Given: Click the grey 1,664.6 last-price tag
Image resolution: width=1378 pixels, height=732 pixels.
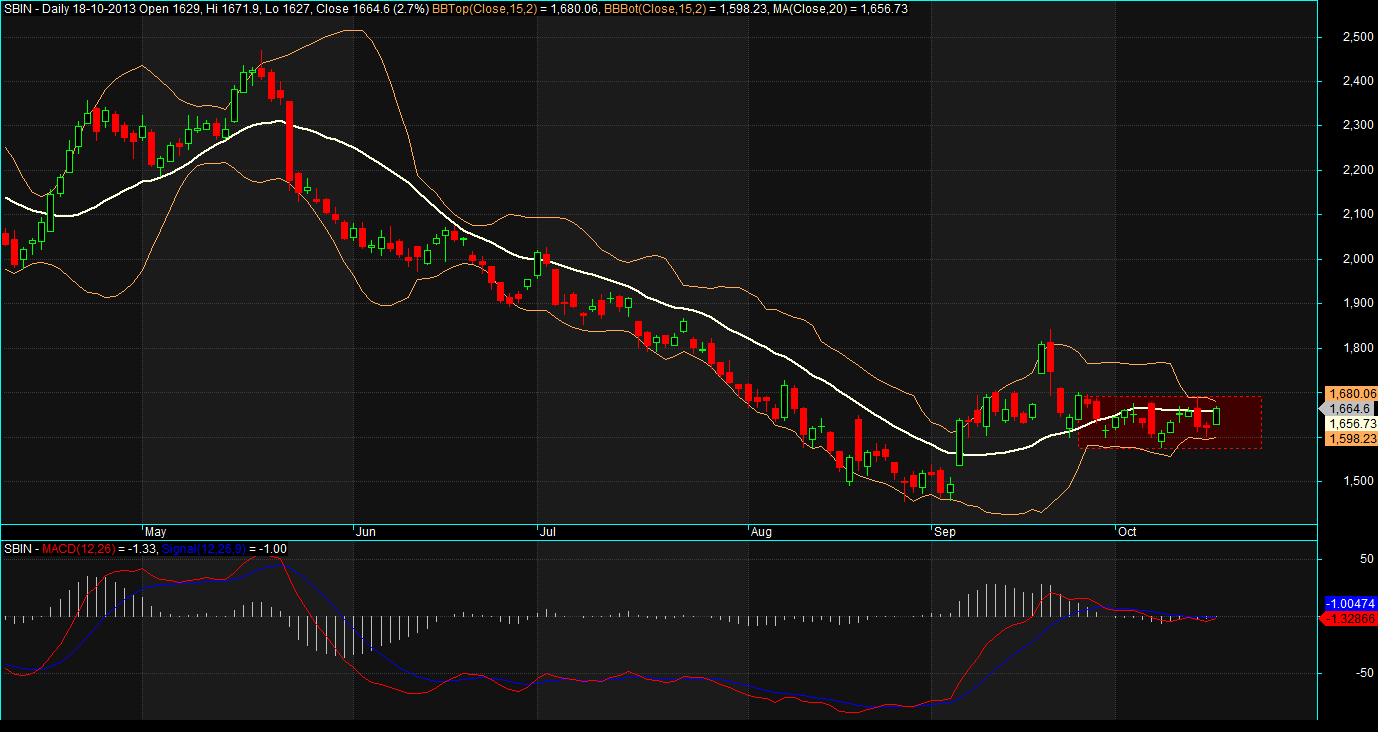Looking at the screenshot, I should (1348, 409).
